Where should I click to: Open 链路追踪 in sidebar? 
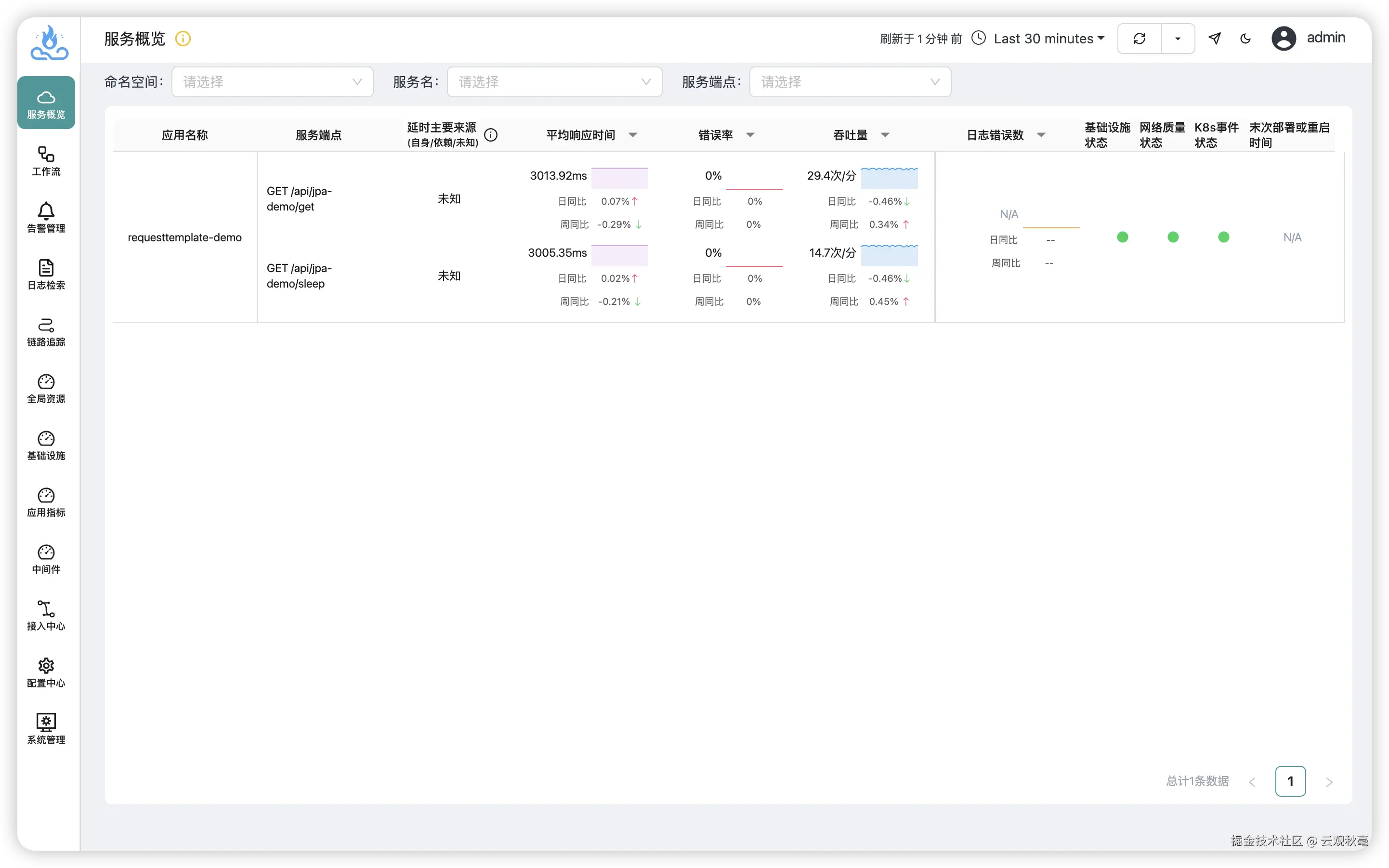point(46,331)
